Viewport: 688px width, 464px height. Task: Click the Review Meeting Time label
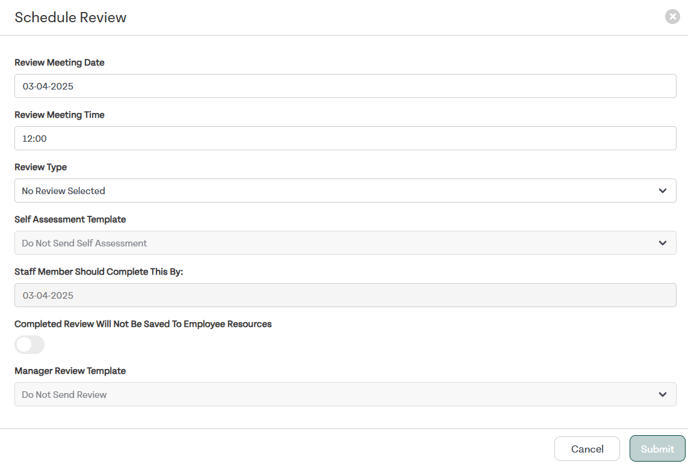coord(59,115)
